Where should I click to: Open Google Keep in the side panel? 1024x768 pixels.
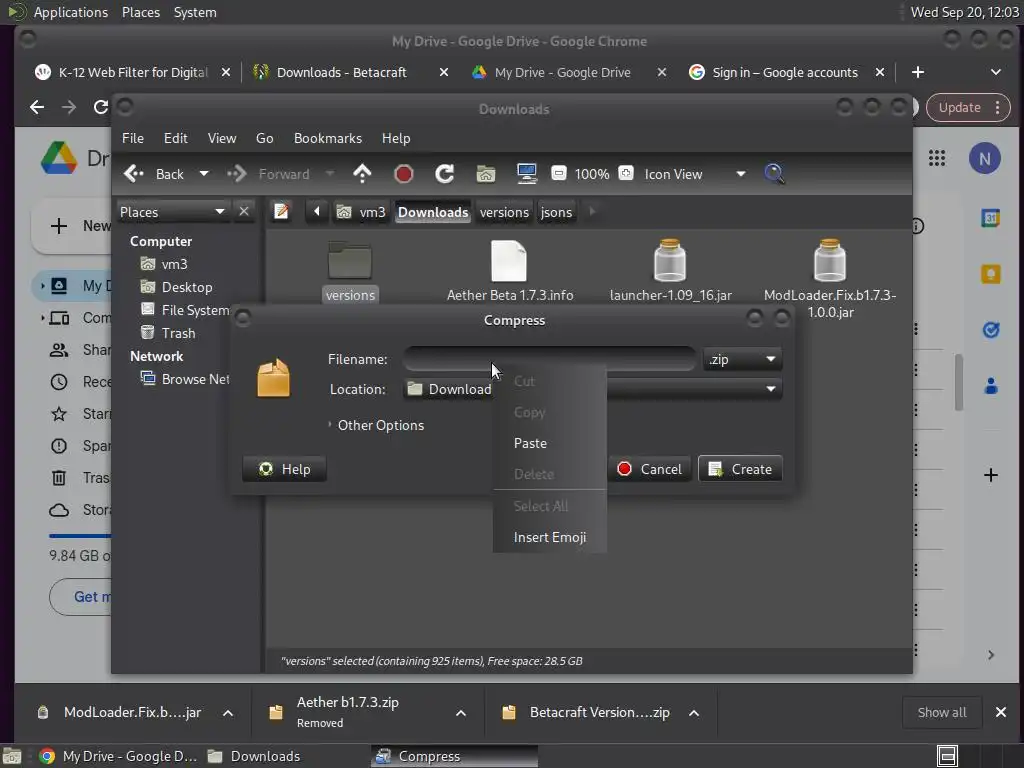990,274
